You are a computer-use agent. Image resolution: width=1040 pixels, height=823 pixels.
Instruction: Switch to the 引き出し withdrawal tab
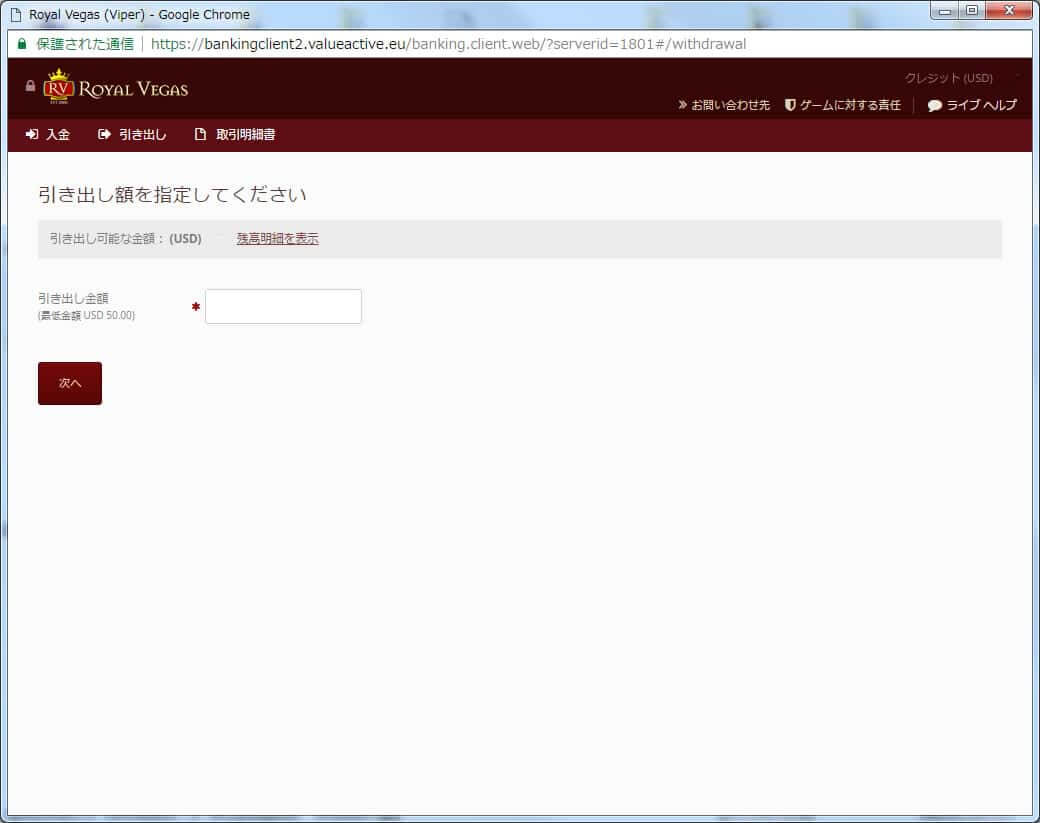tap(133, 135)
